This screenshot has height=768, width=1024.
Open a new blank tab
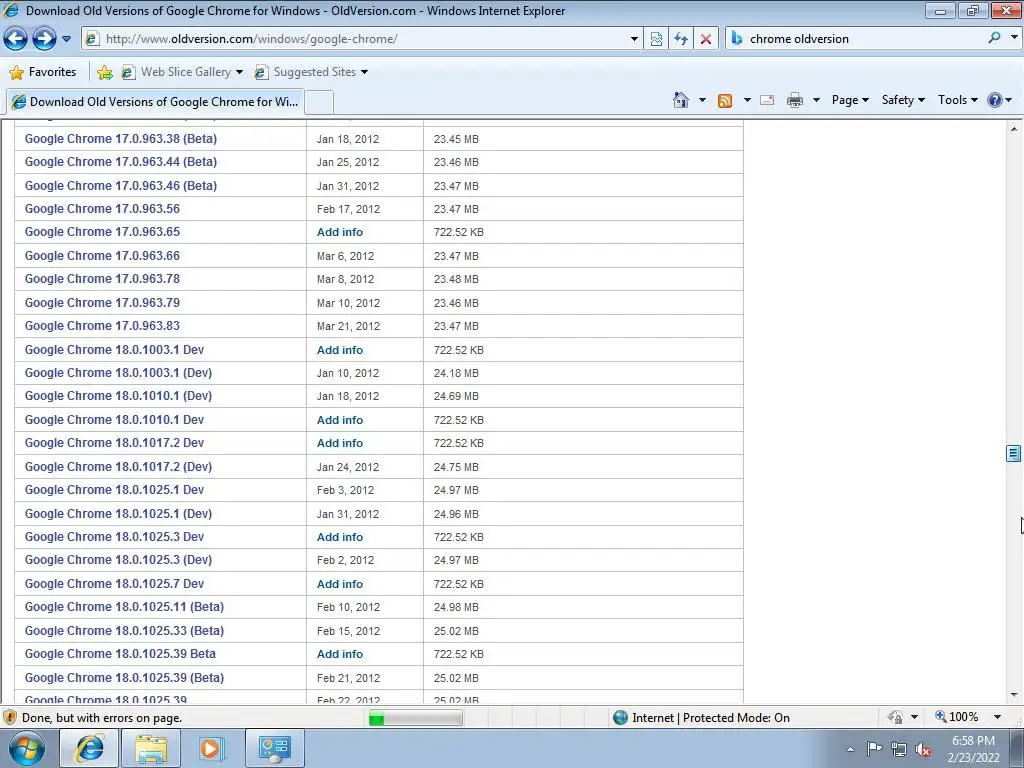tap(320, 103)
